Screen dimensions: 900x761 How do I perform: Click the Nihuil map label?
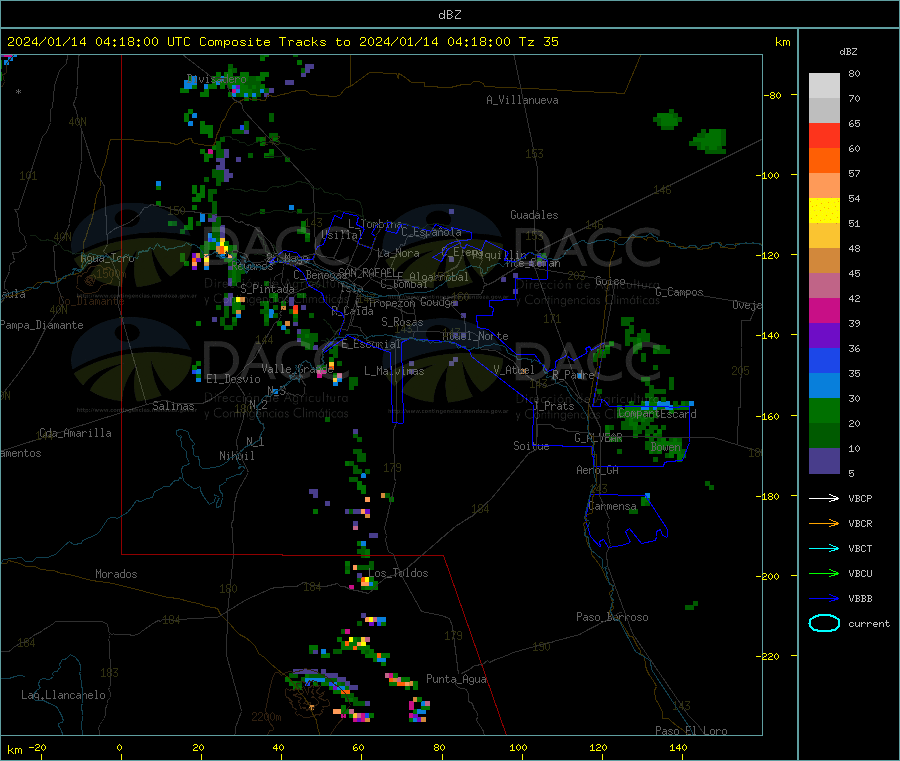point(236,456)
